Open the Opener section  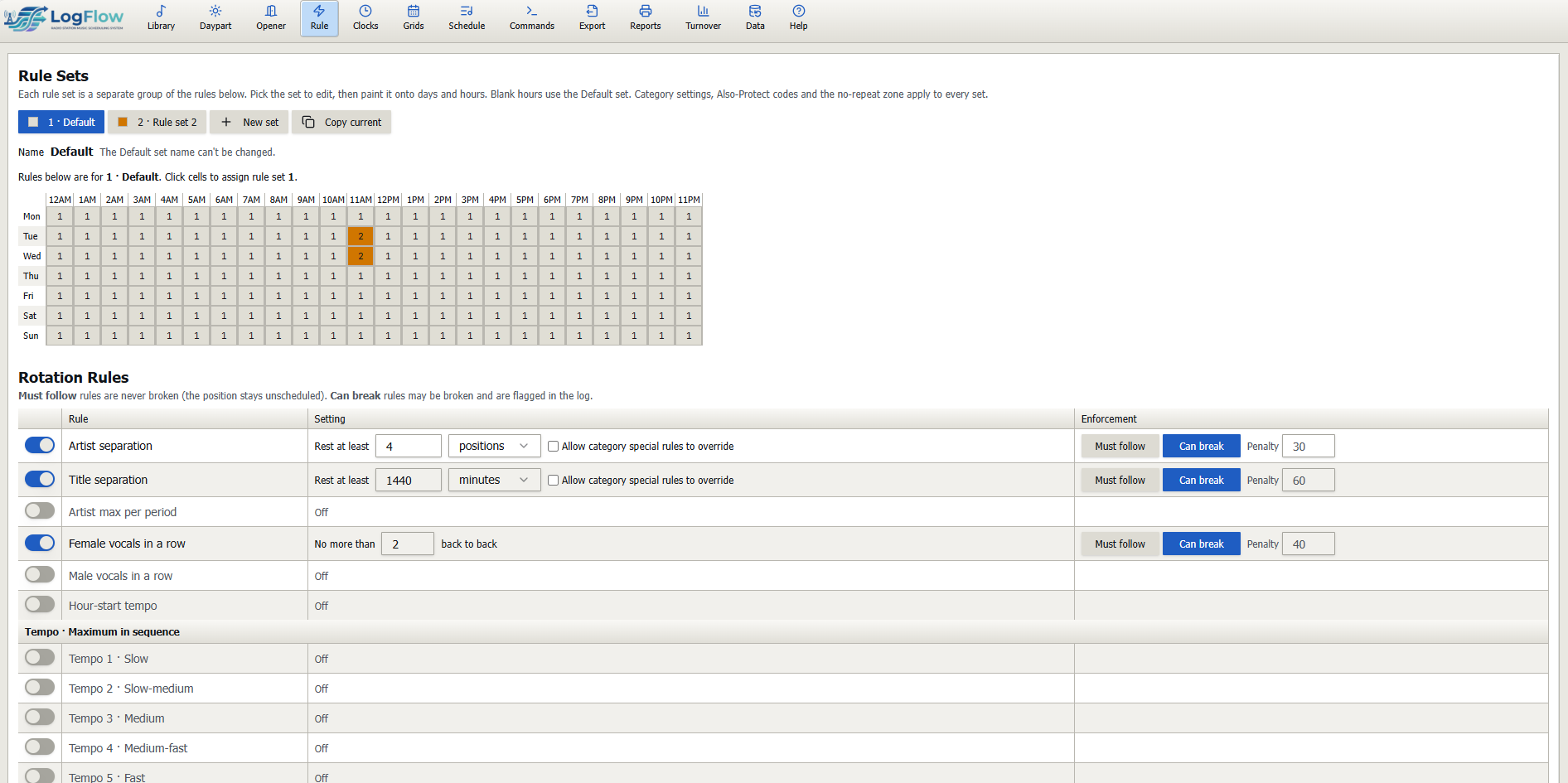[x=271, y=17]
